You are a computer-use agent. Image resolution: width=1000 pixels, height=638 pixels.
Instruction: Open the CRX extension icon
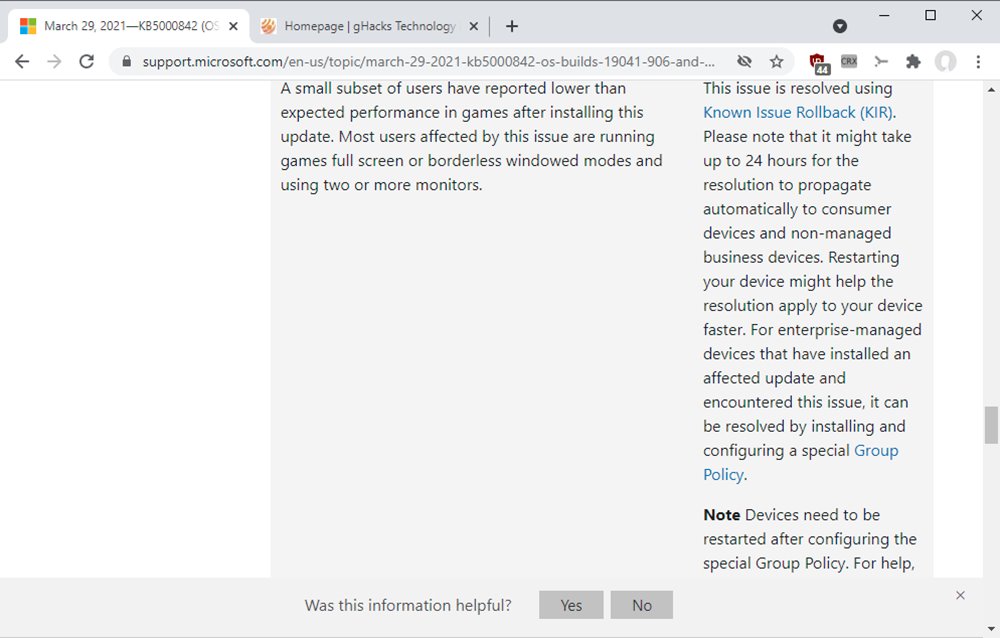pos(849,61)
